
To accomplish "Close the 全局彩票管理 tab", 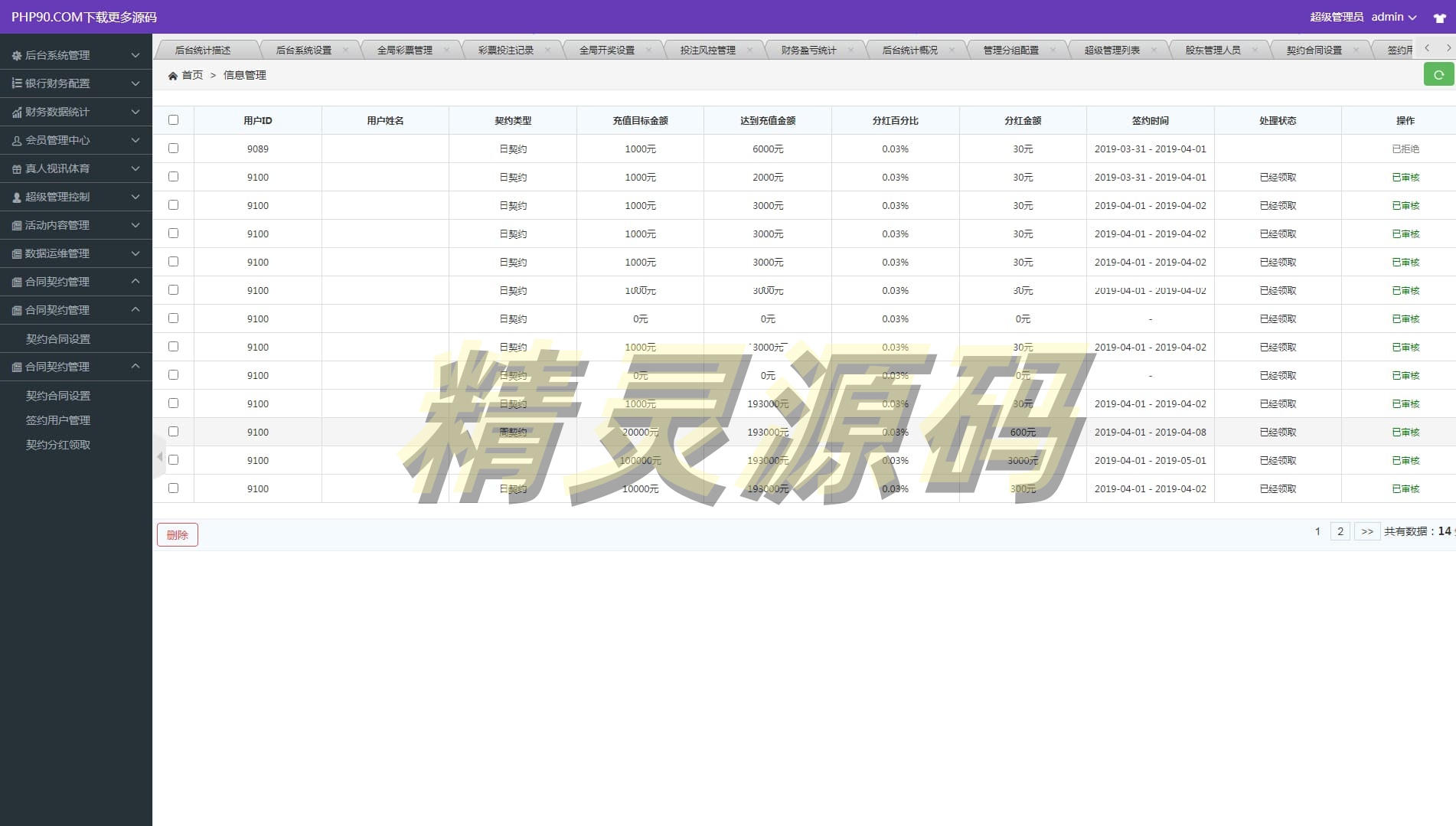I will point(446,50).
